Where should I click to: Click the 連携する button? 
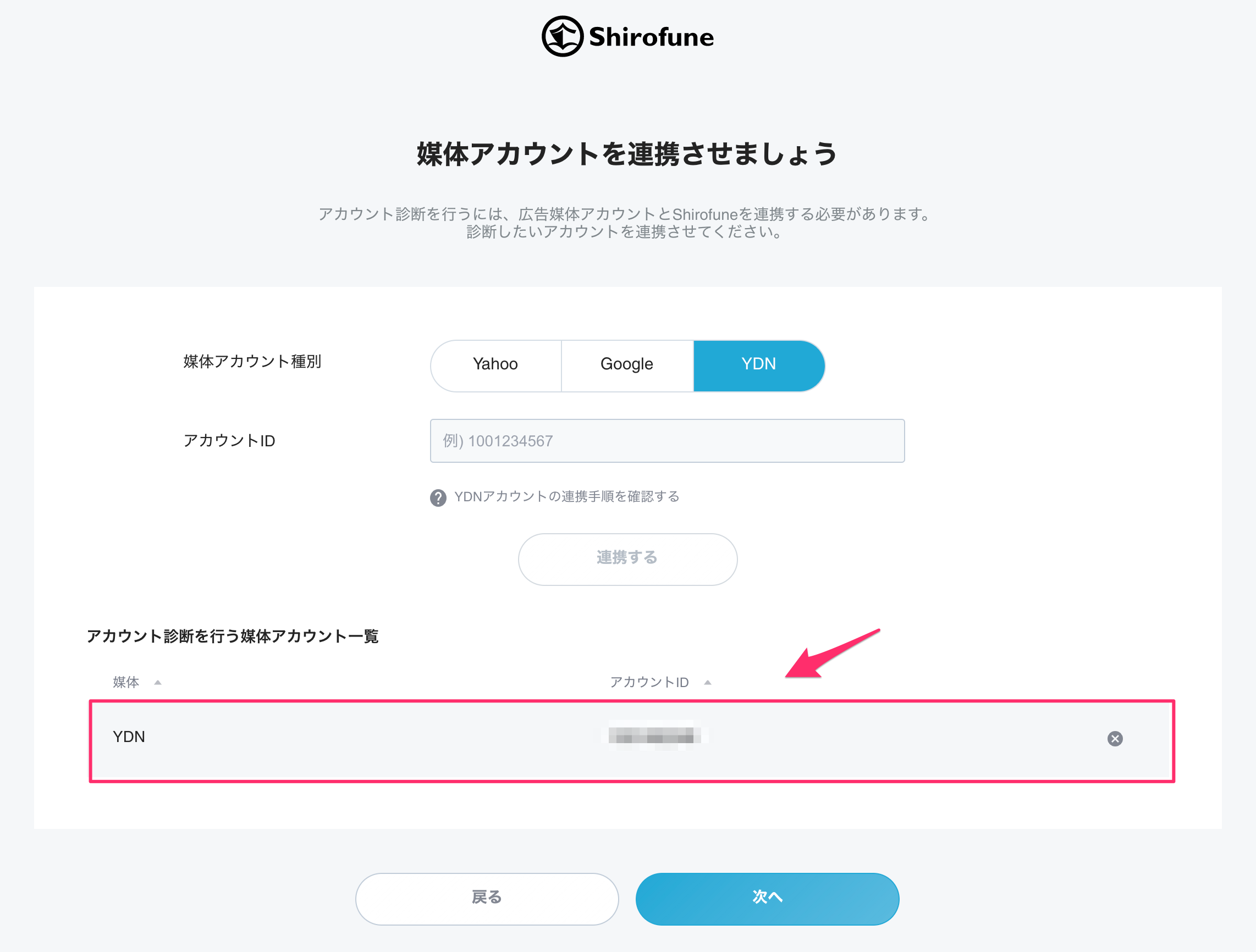pos(627,559)
